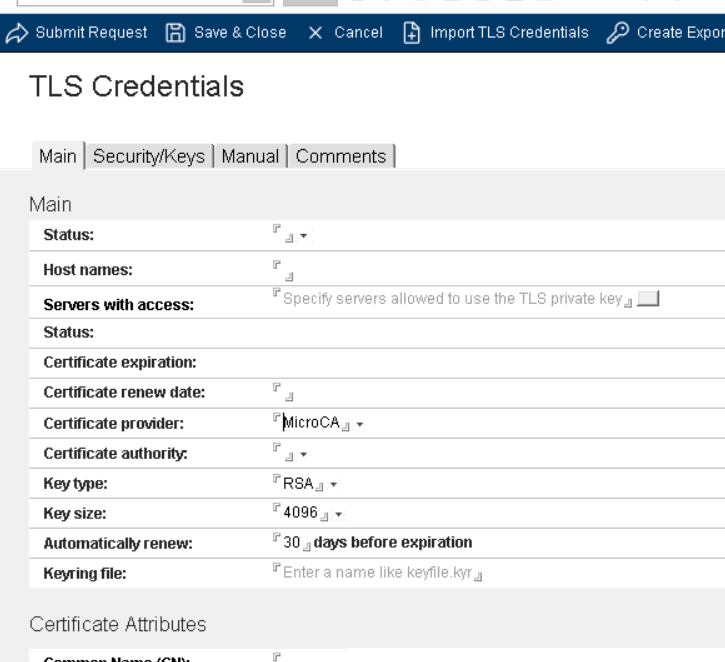Open the Certificate provider dropdown arrow
725x662 pixels.
[360, 424]
